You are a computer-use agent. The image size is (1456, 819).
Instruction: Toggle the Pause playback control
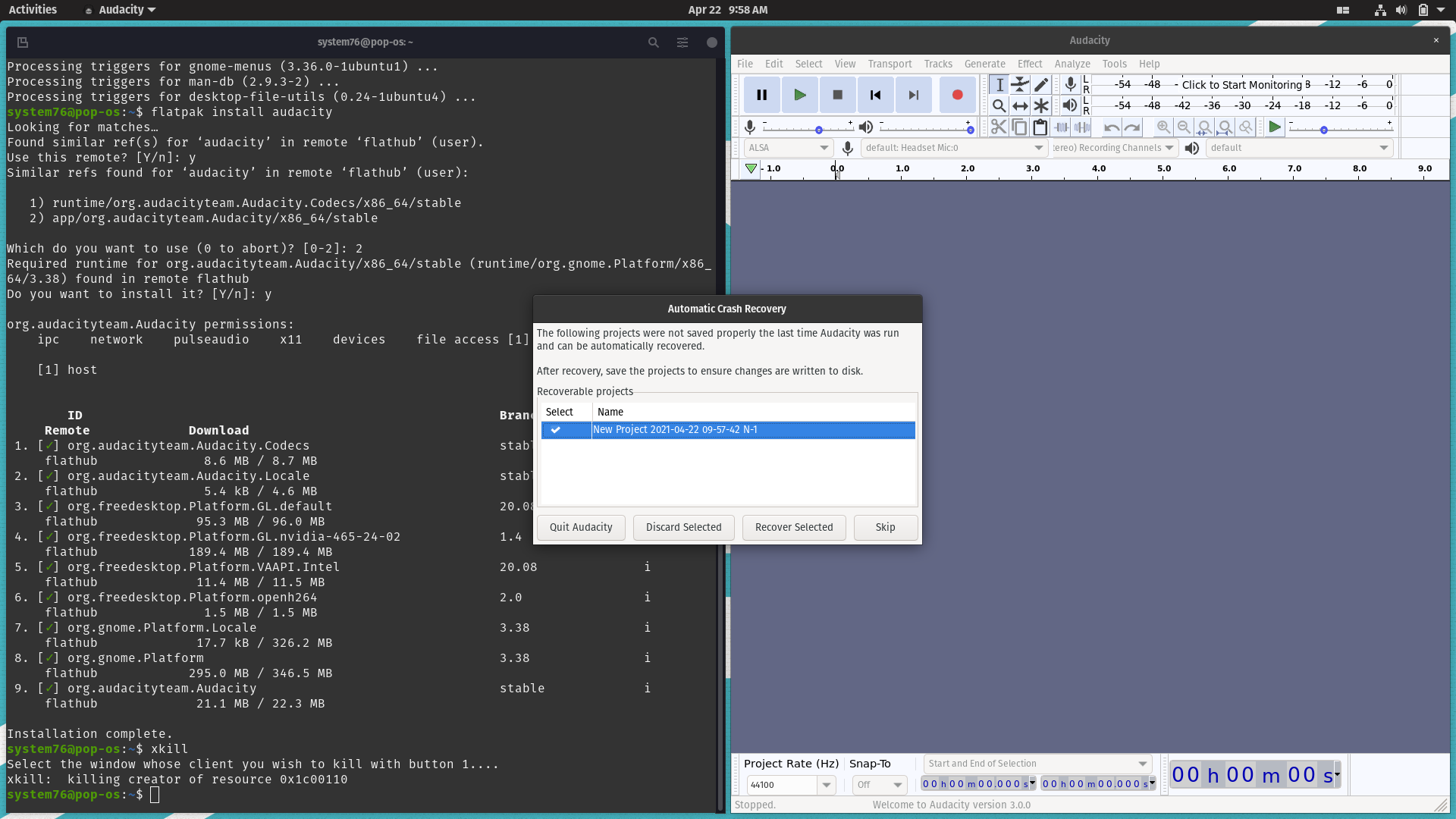[761, 94]
